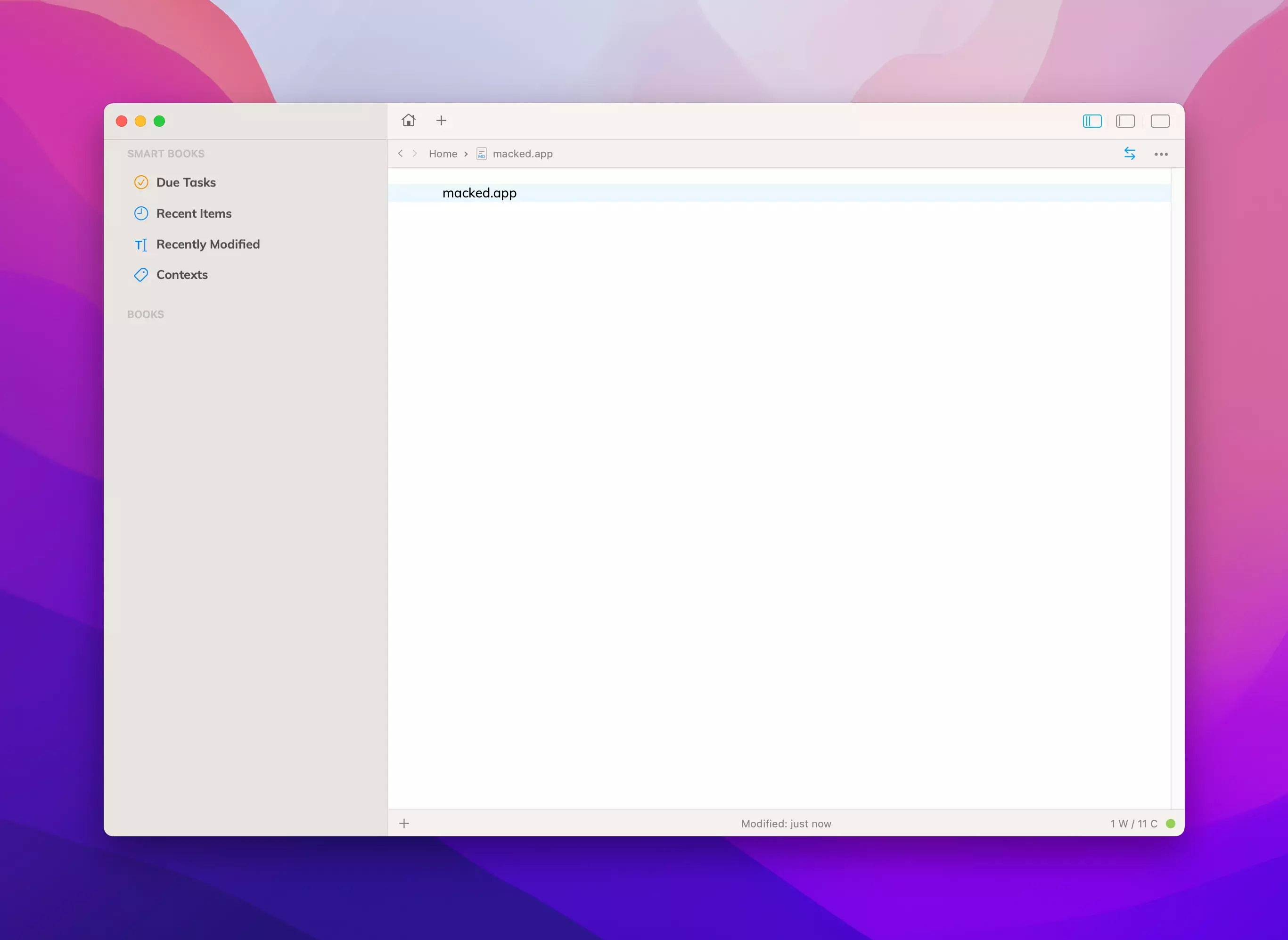Click the plus new tab icon

(441, 121)
